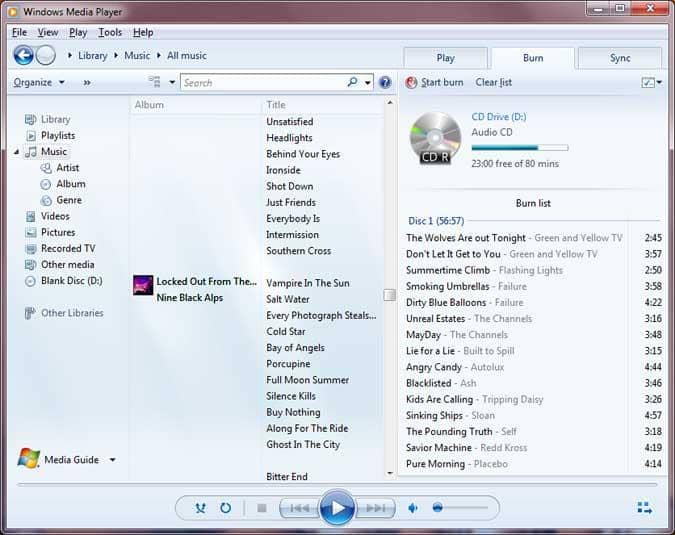Expand the hidden toolbar commands chevron
Image resolution: width=675 pixels, height=535 pixels.
click(87, 82)
